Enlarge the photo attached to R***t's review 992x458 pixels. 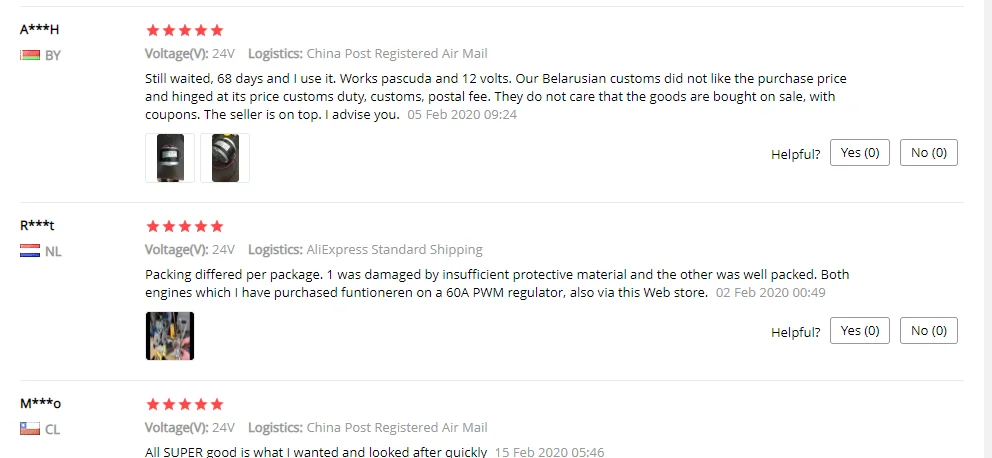point(170,336)
